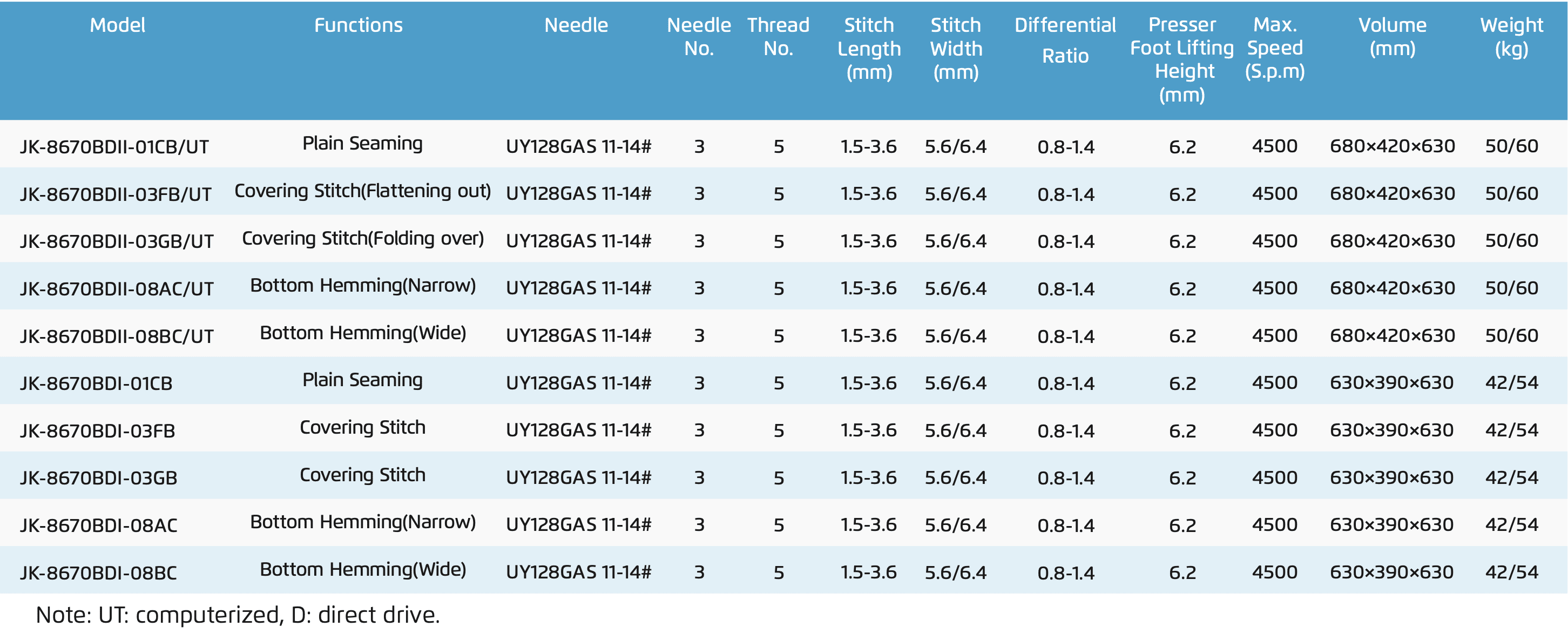Screen dimensions: 1568x633
Task: Click weight 42/54 in JK-8670BDI-03FB row
Action: pyautogui.click(x=1511, y=430)
